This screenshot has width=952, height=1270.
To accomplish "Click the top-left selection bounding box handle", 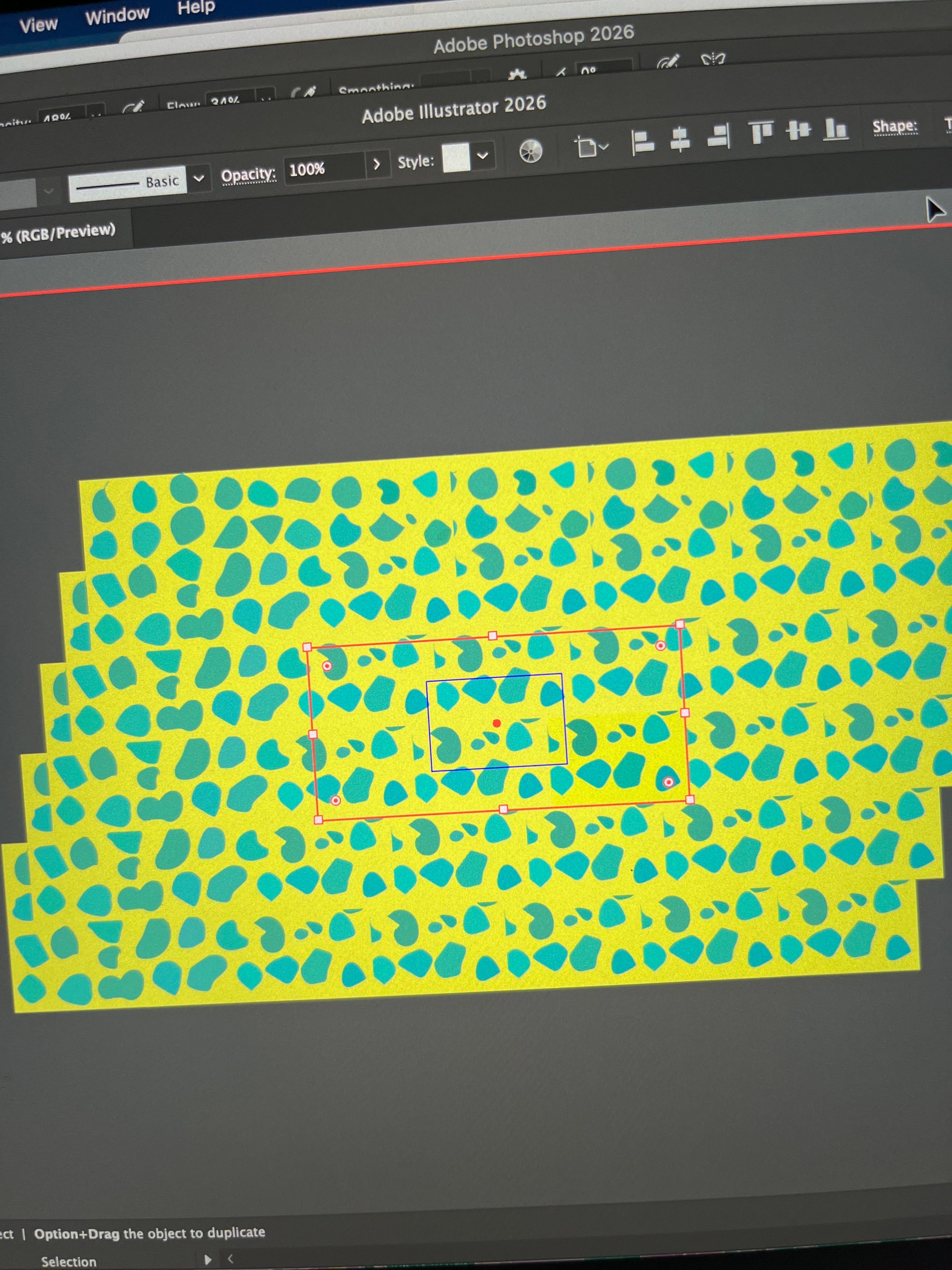I will 307,647.
